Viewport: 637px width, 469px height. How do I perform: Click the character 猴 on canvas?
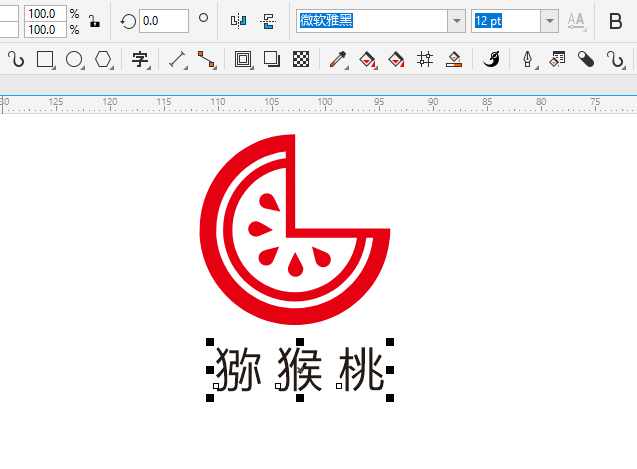tap(300, 369)
